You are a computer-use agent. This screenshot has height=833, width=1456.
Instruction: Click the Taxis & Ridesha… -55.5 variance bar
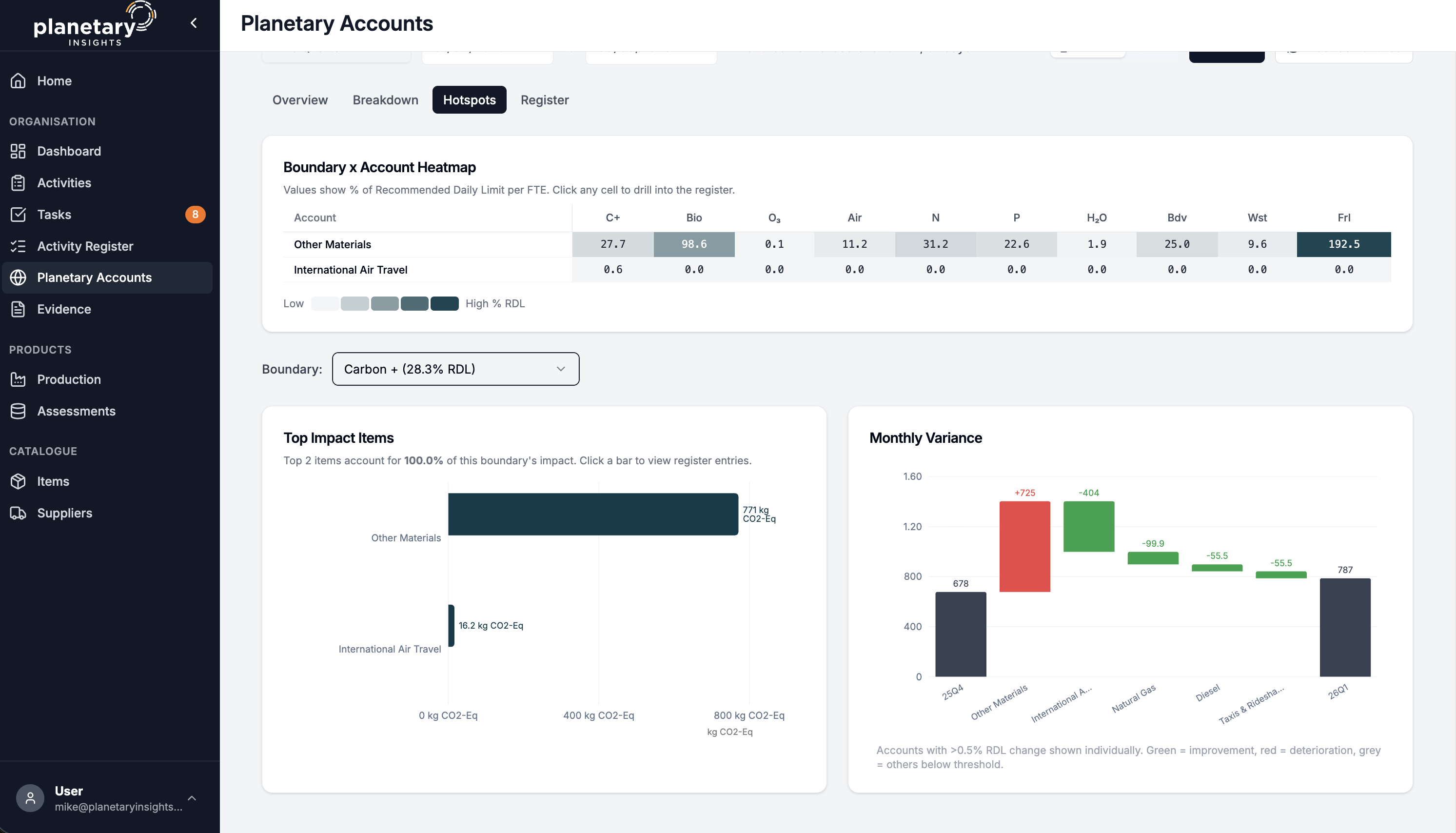point(1280,575)
